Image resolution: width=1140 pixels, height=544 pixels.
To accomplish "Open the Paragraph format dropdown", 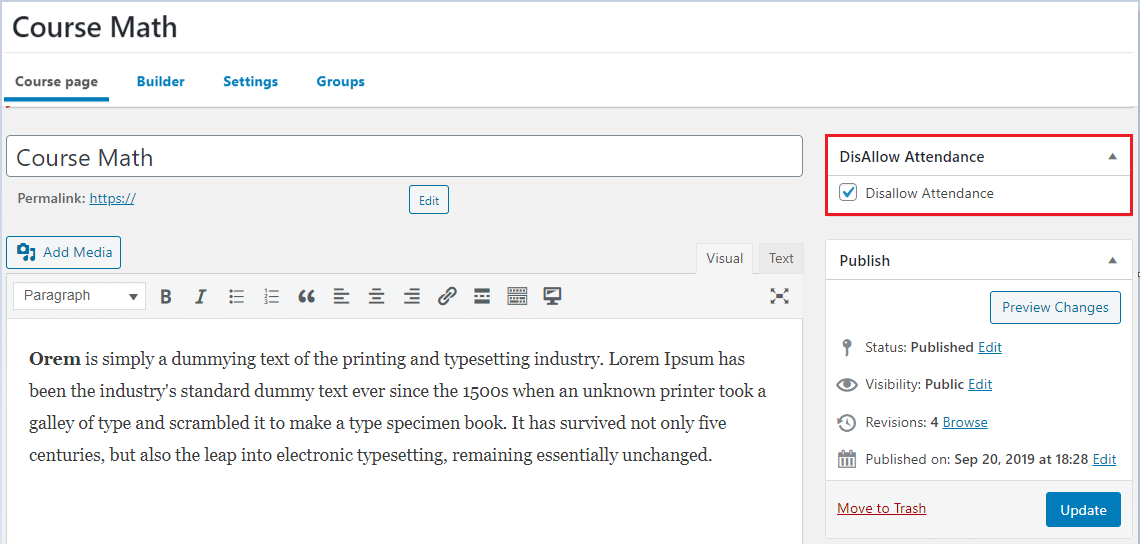I will point(79,296).
